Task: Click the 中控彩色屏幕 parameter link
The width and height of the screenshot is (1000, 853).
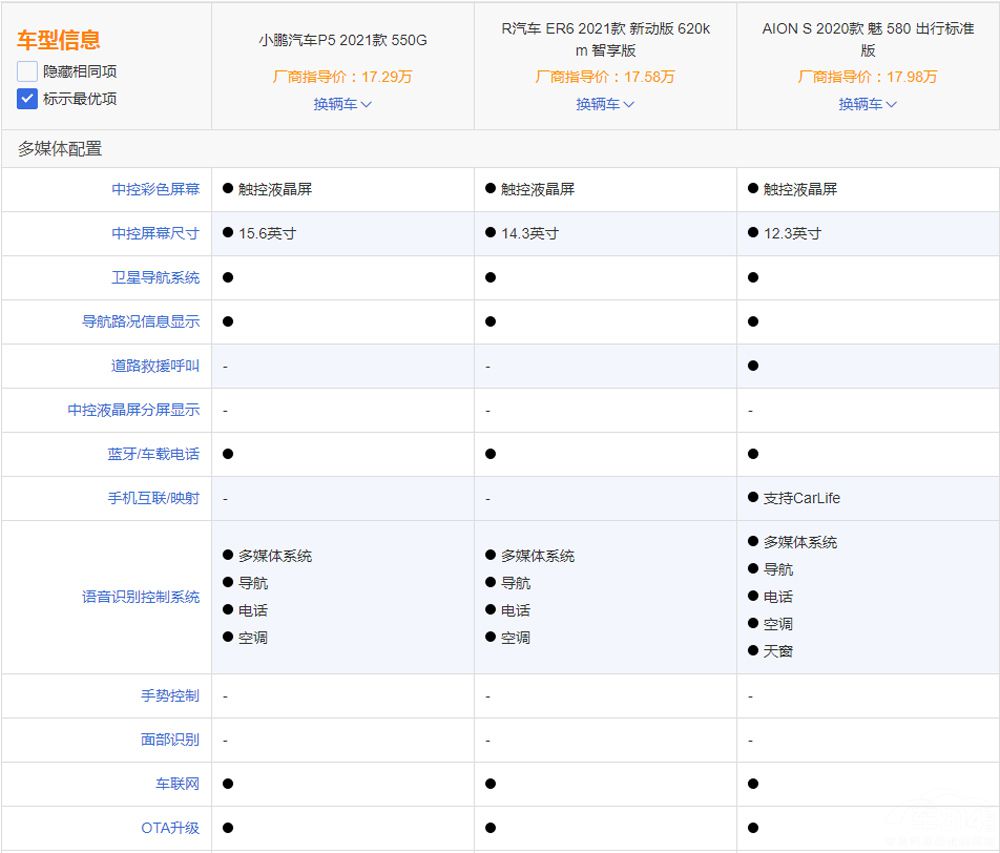Action: click(155, 189)
